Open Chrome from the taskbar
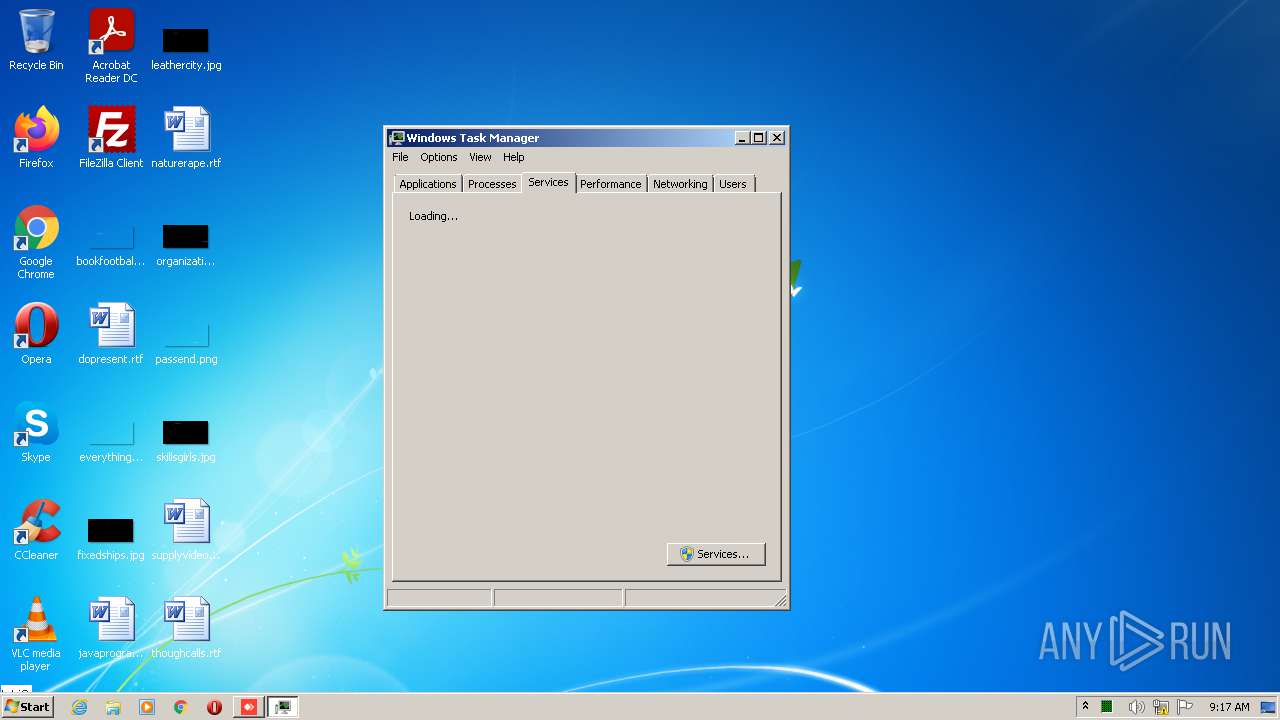The image size is (1280, 720). pyautogui.click(x=181, y=707)
